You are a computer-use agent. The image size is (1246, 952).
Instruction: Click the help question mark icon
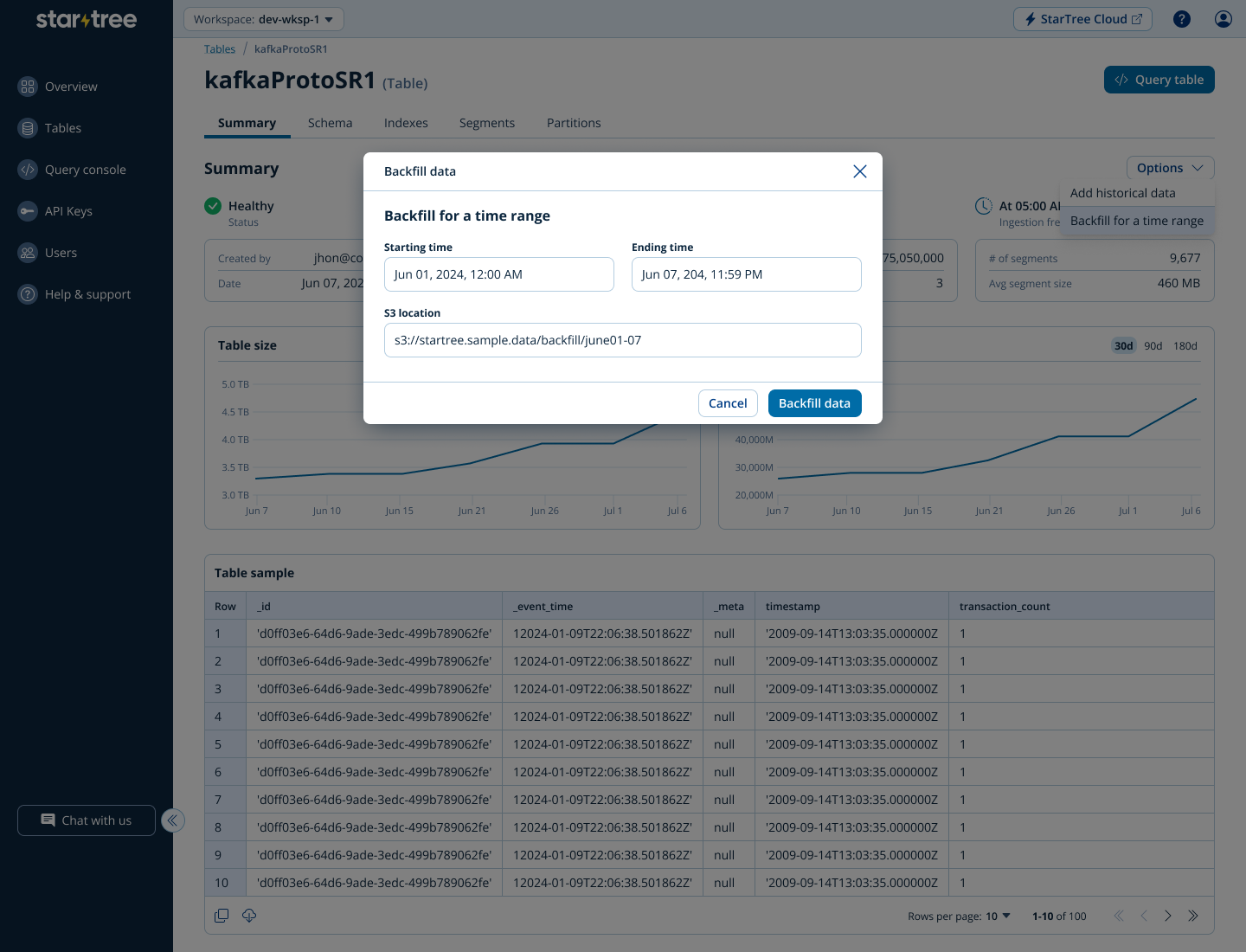click(x=1181, y=19)
